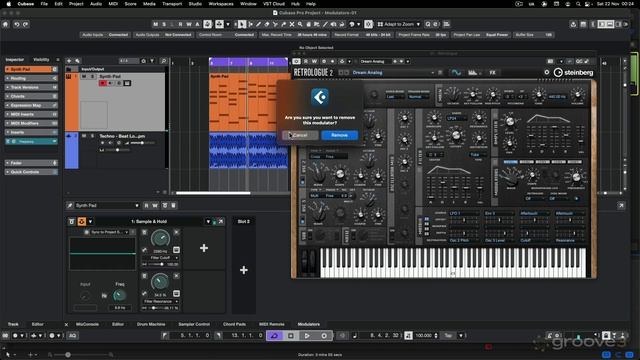Click the Home icon in the Cubase toolbar
The image size is (640, 360).
(5, 24)
